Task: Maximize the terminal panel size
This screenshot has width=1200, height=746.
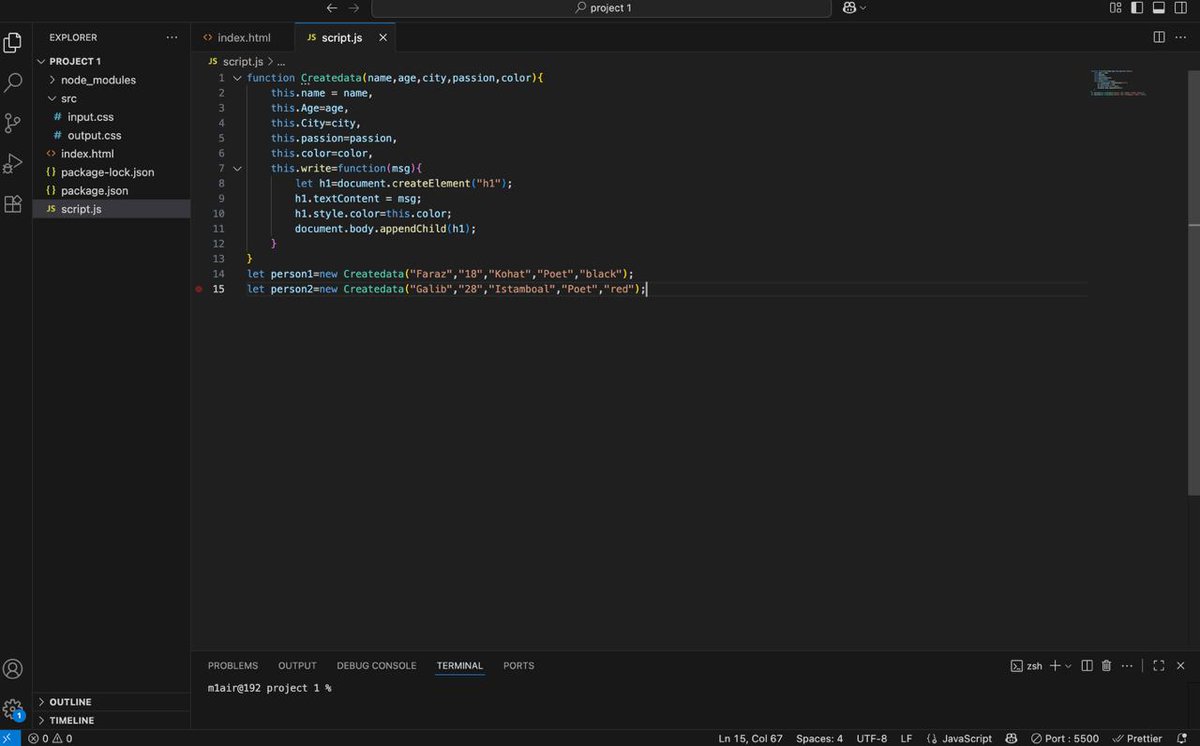Action: click(1159, 665)
